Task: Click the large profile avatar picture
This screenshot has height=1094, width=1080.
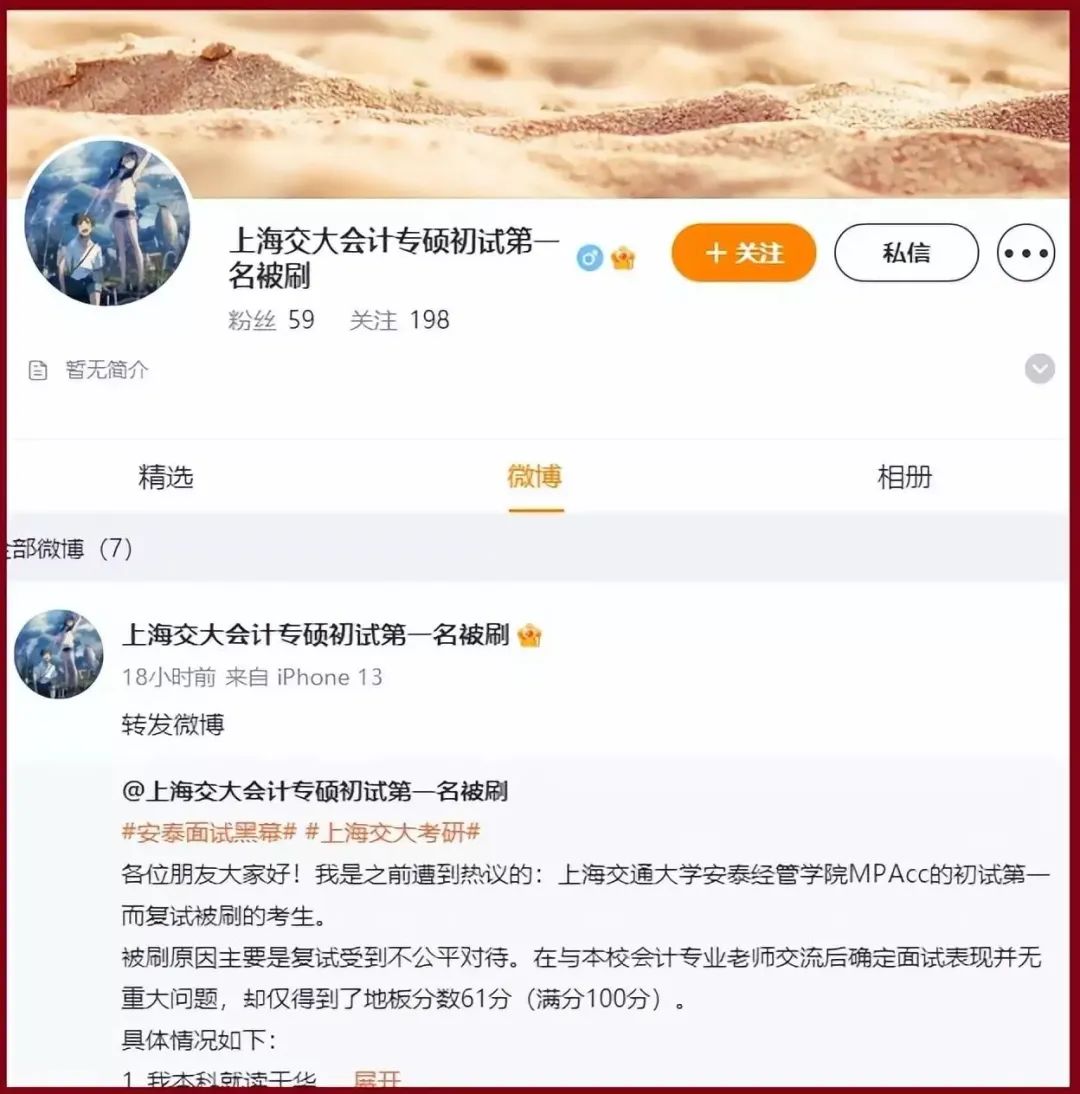Action: (107, 223)
